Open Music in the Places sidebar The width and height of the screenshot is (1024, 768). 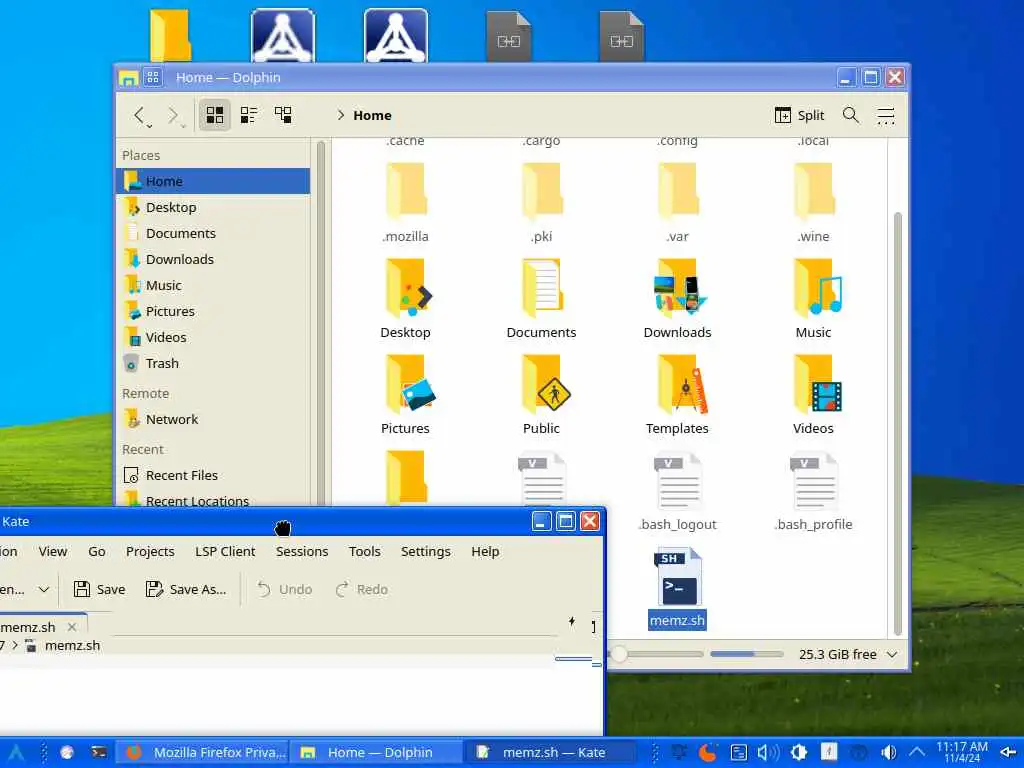213,285
